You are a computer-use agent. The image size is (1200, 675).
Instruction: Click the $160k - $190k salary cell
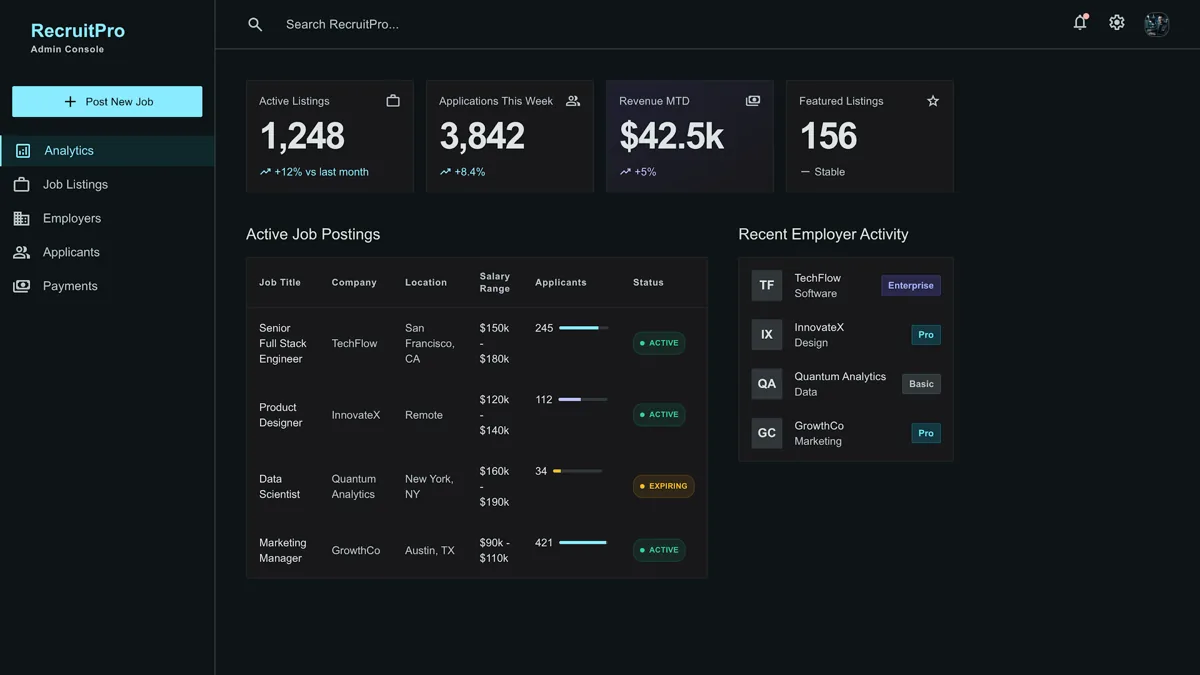(495, 486)
